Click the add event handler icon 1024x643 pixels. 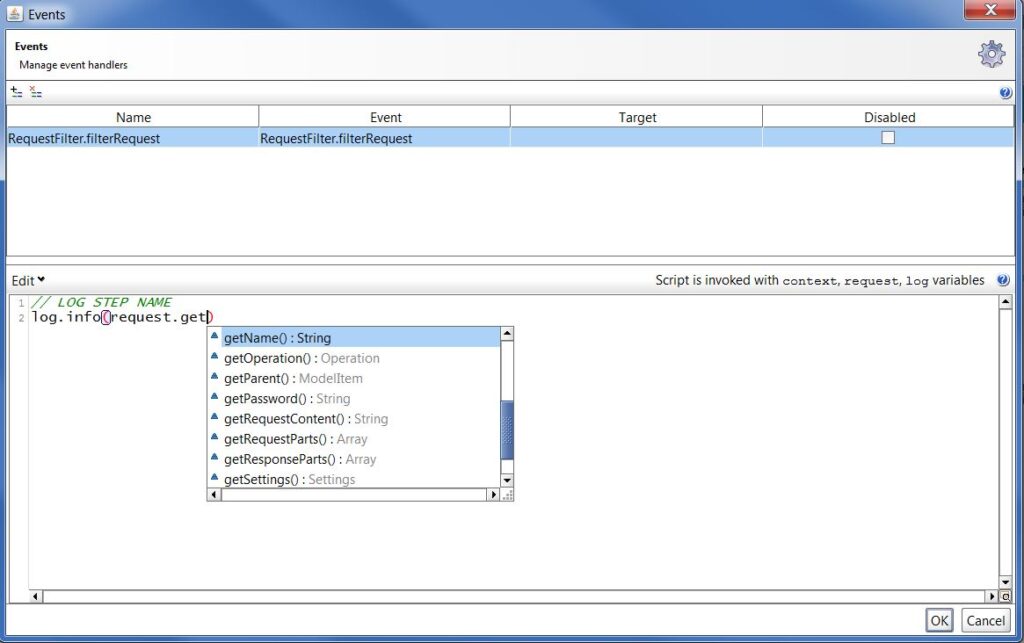tap(16, 92)
